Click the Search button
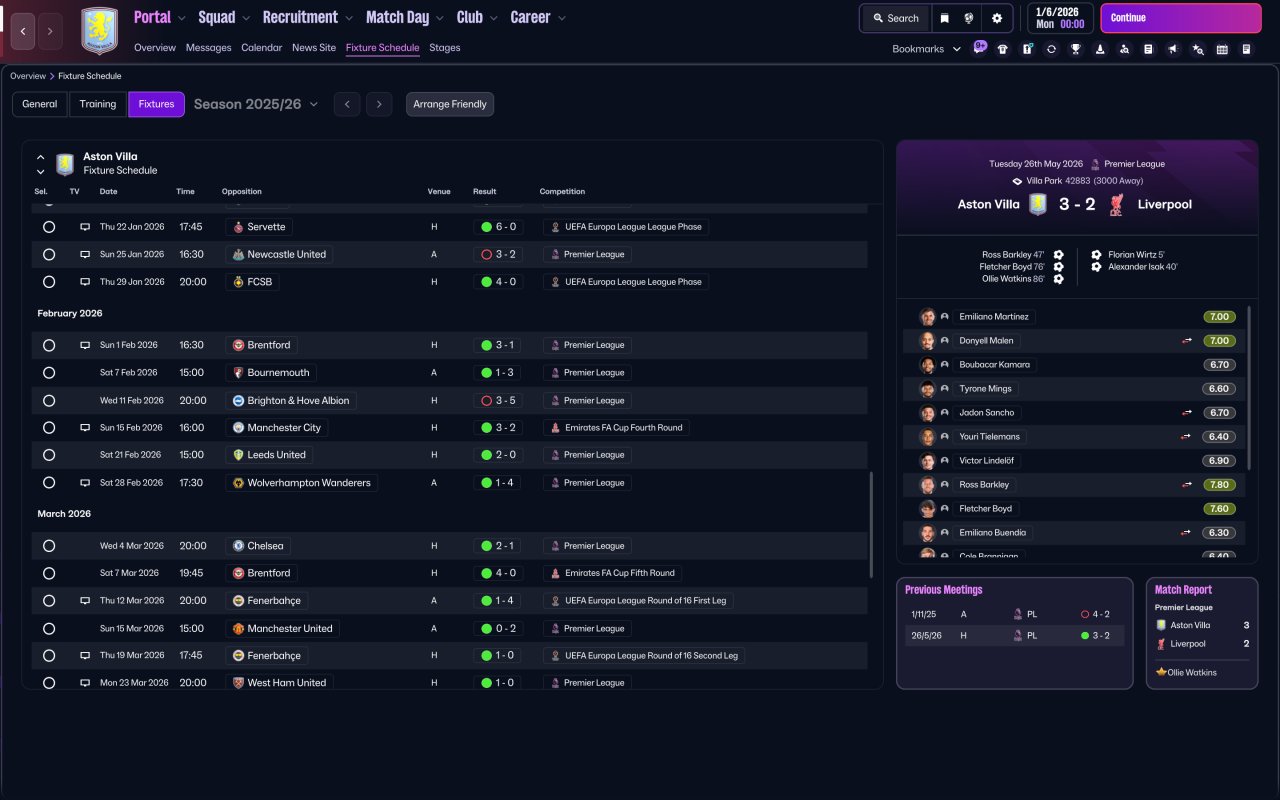 pos(895,18)
